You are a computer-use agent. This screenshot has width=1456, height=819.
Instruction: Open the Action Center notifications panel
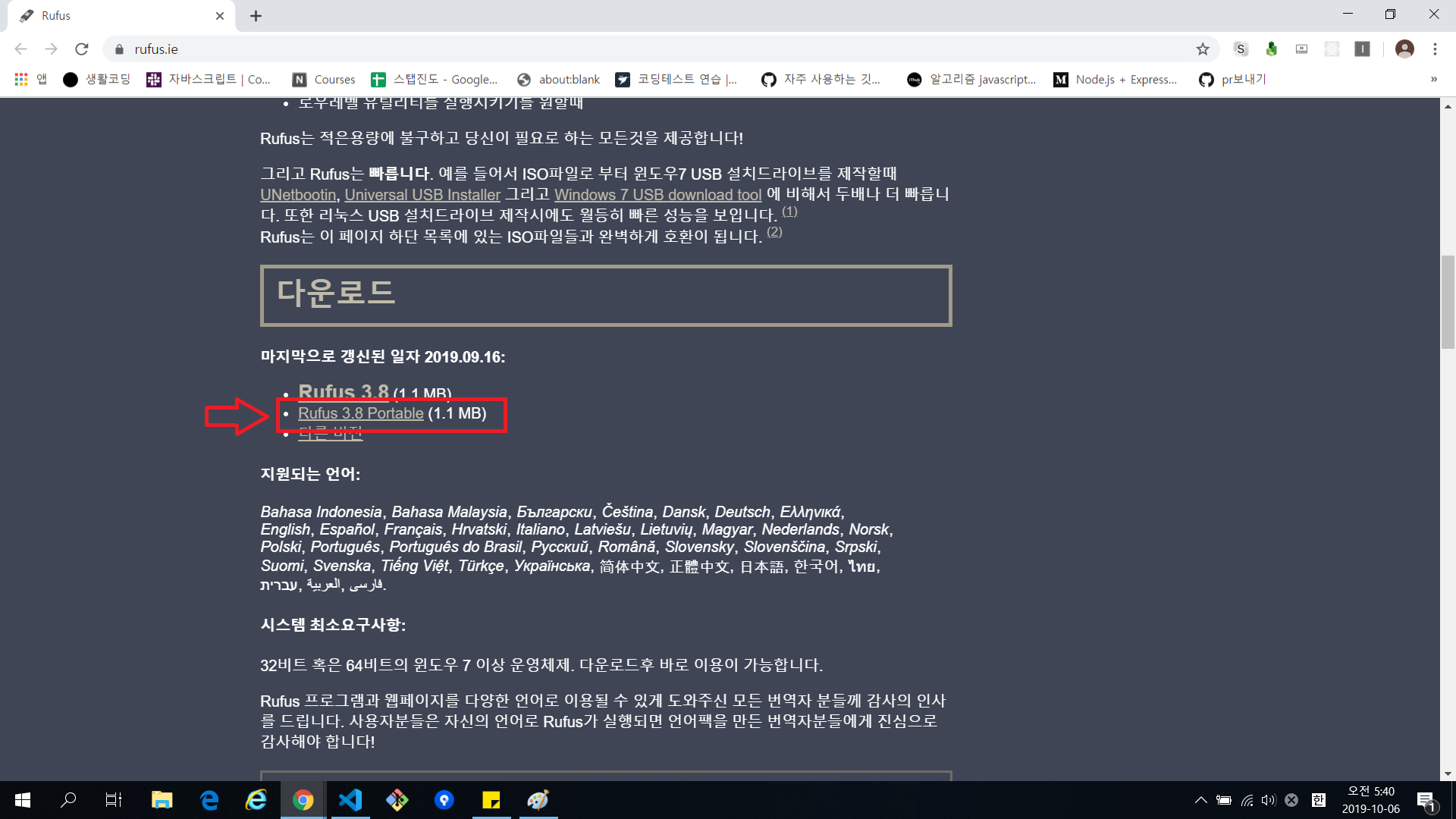[1426, 800]
